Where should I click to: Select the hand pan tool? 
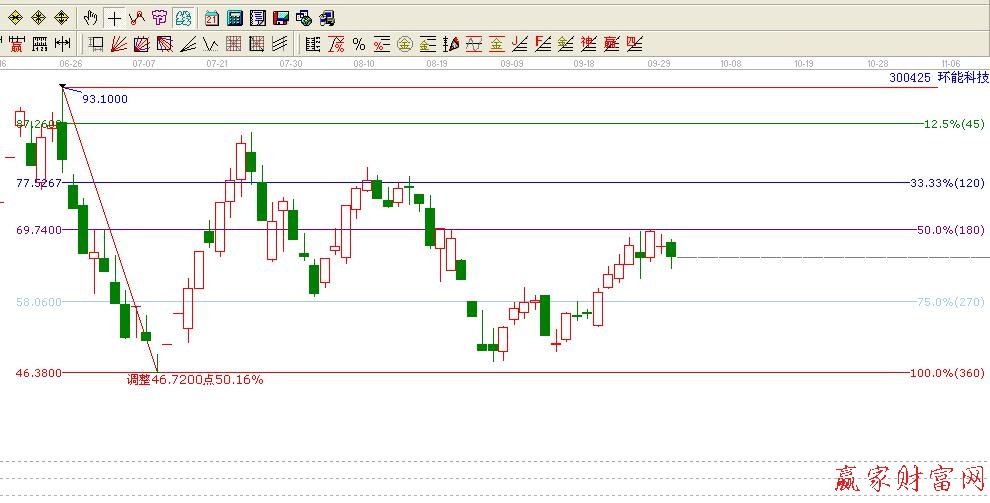91,17
